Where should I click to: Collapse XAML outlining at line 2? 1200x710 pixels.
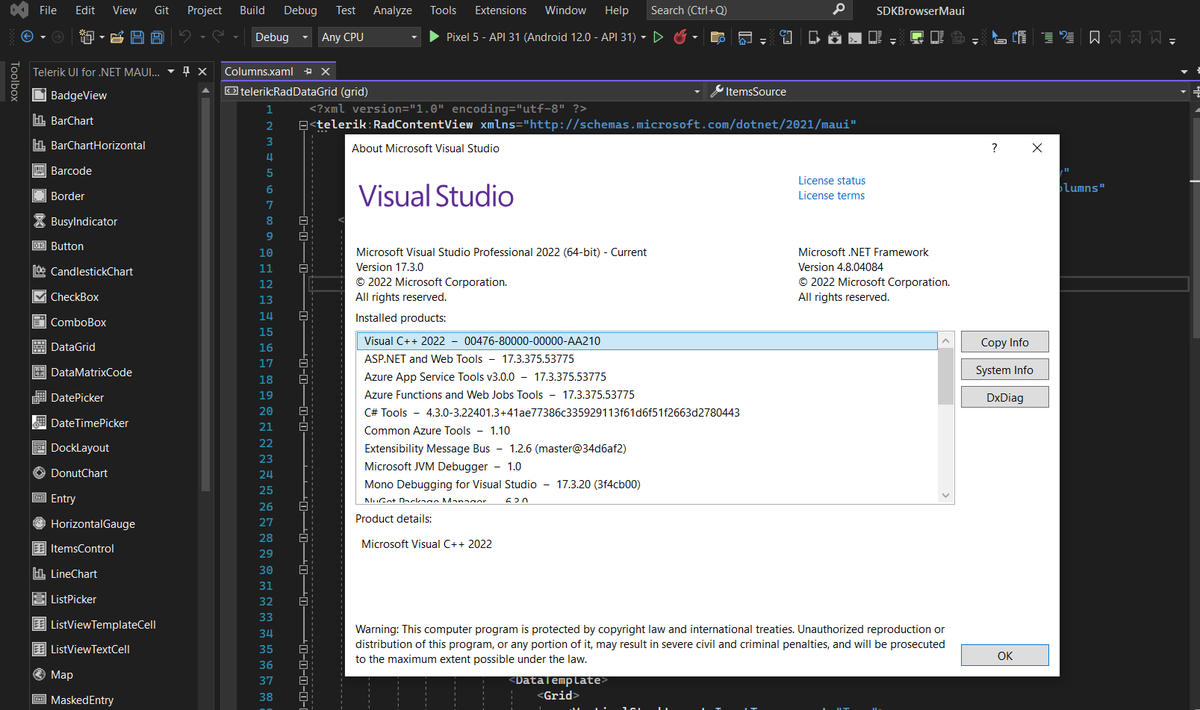click(x=303, y=125)
